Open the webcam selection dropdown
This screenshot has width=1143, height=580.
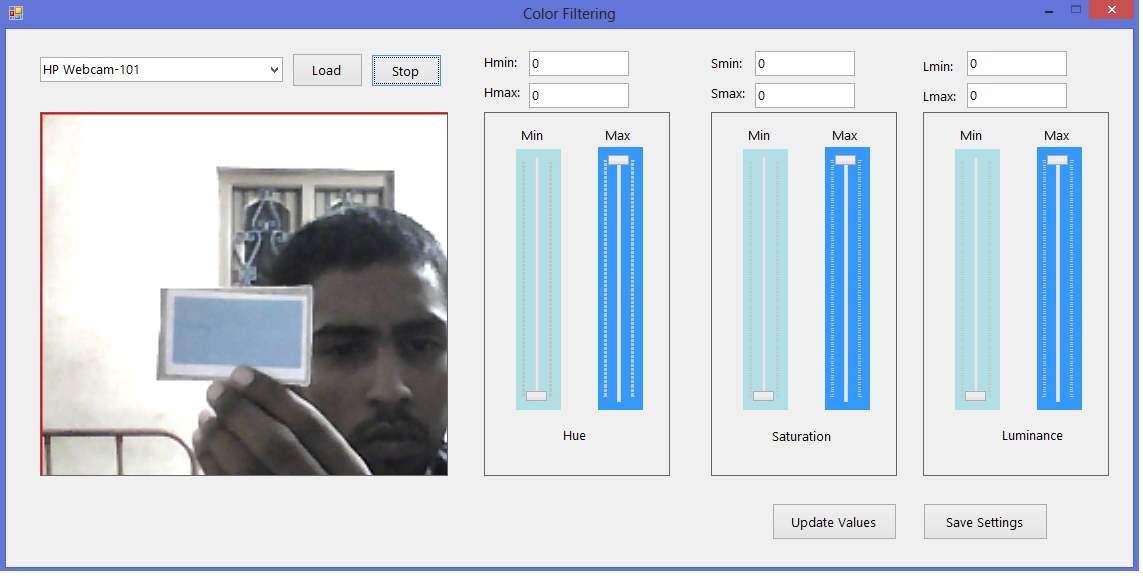pos(160,69)
